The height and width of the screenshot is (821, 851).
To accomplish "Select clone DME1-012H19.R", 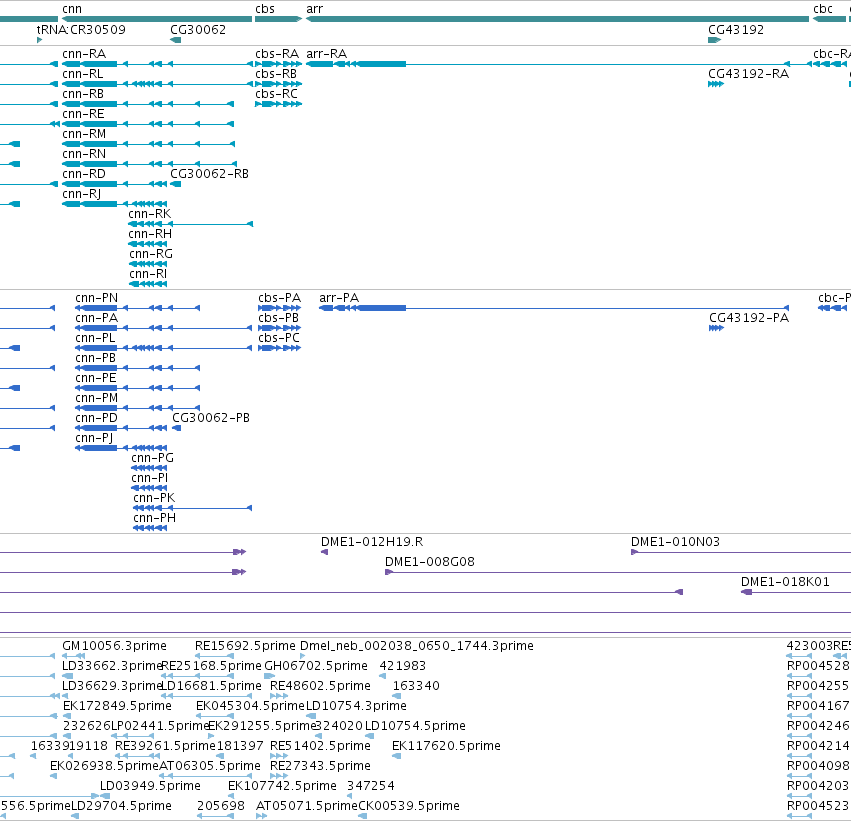I will [x=372, y=542].
